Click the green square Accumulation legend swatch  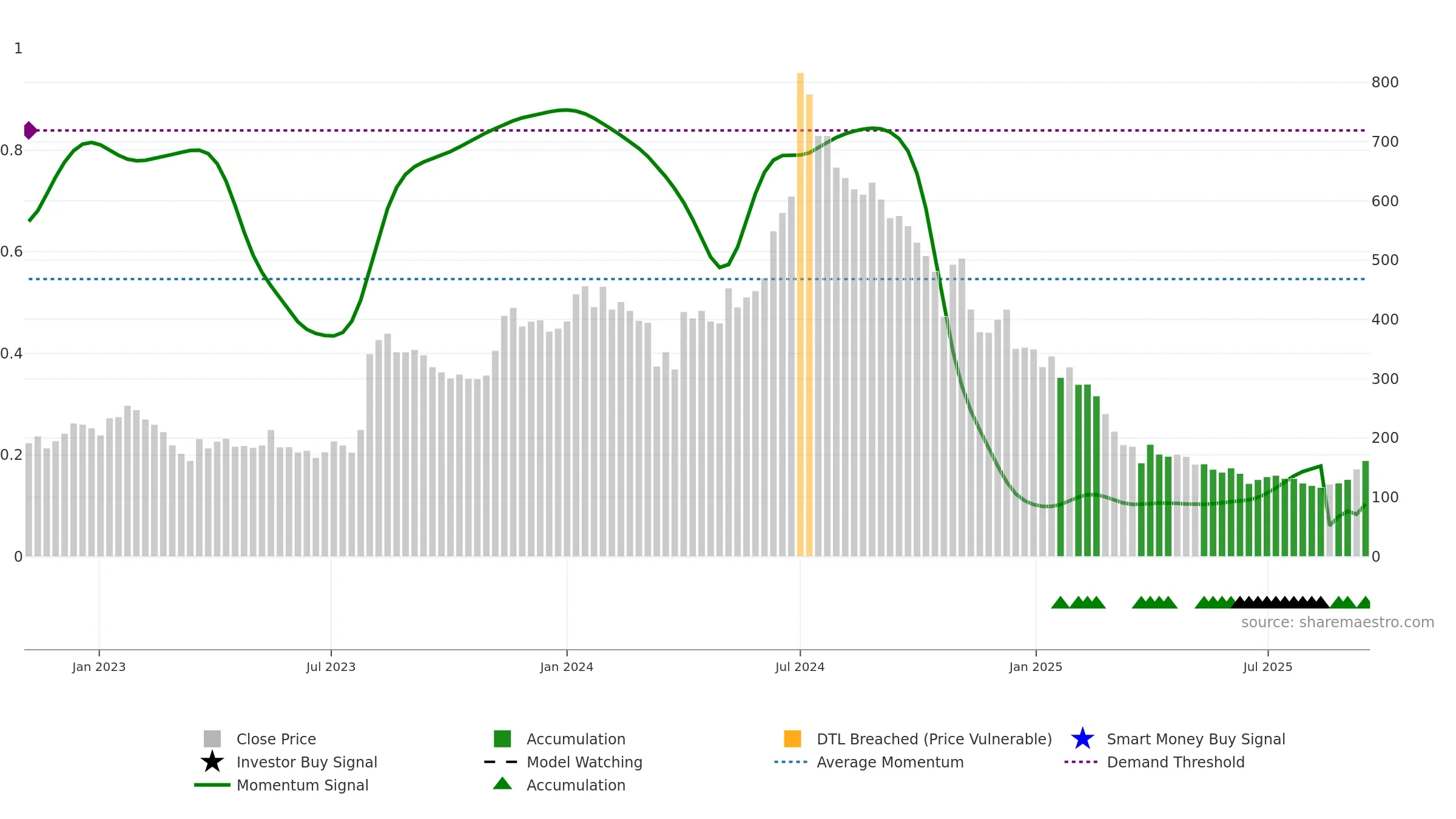point(502,739)
